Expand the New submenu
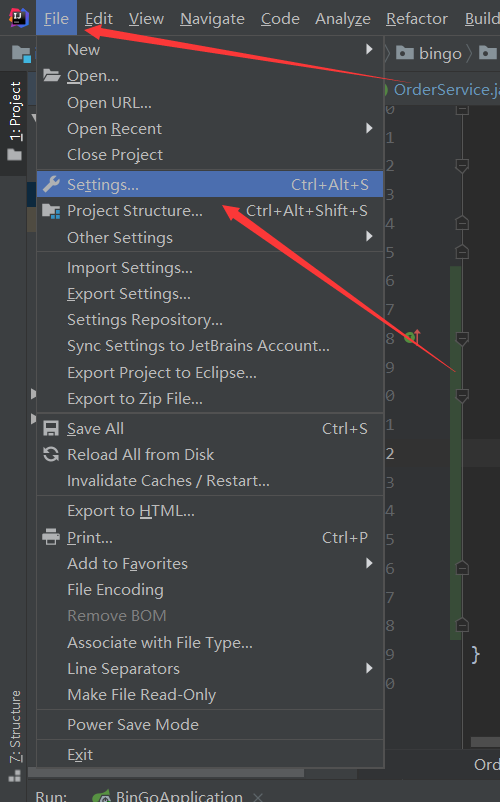This screenshot has width=500, height=802. 210,50
